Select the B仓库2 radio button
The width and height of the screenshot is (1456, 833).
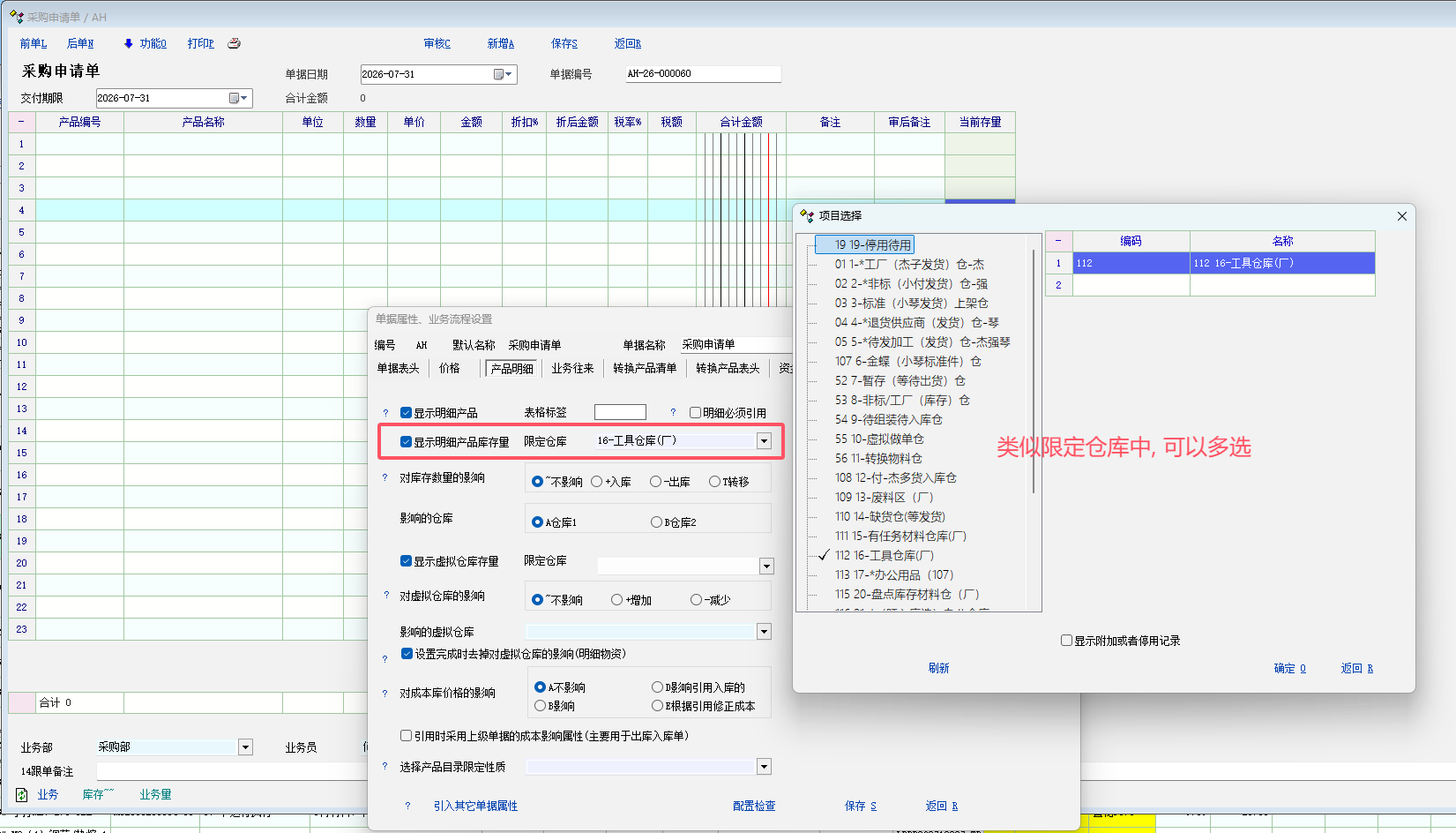(656, 522)
